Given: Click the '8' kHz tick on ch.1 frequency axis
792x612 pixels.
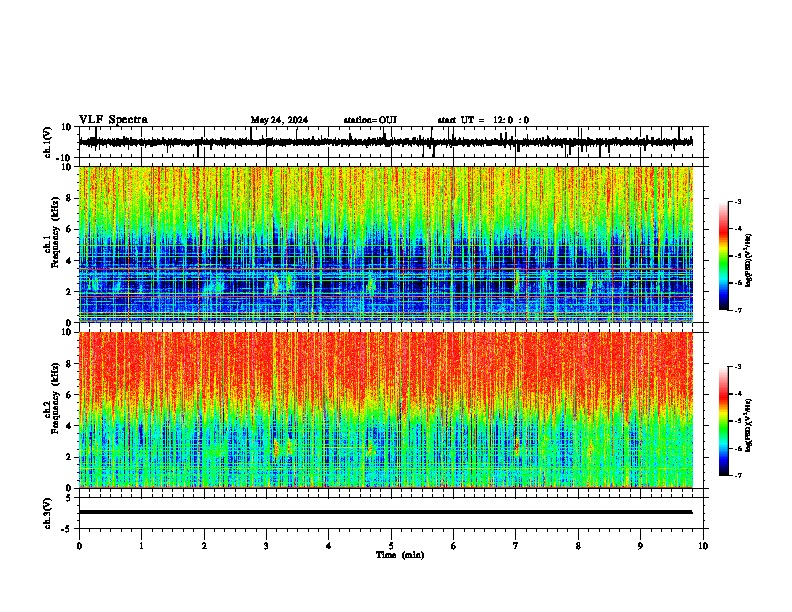Looking at the screenshot, I should point(69,198).
